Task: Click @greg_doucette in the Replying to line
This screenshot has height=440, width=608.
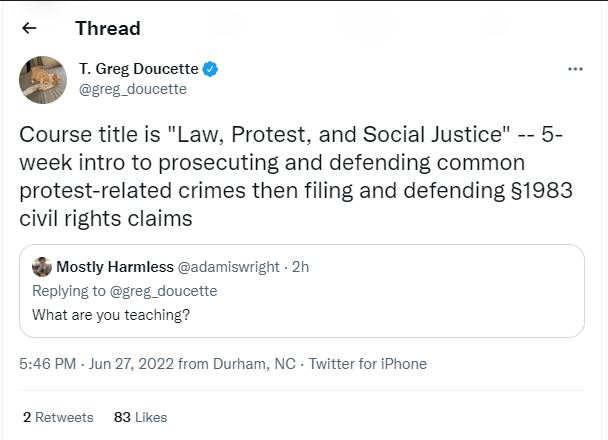Action: 163,291
